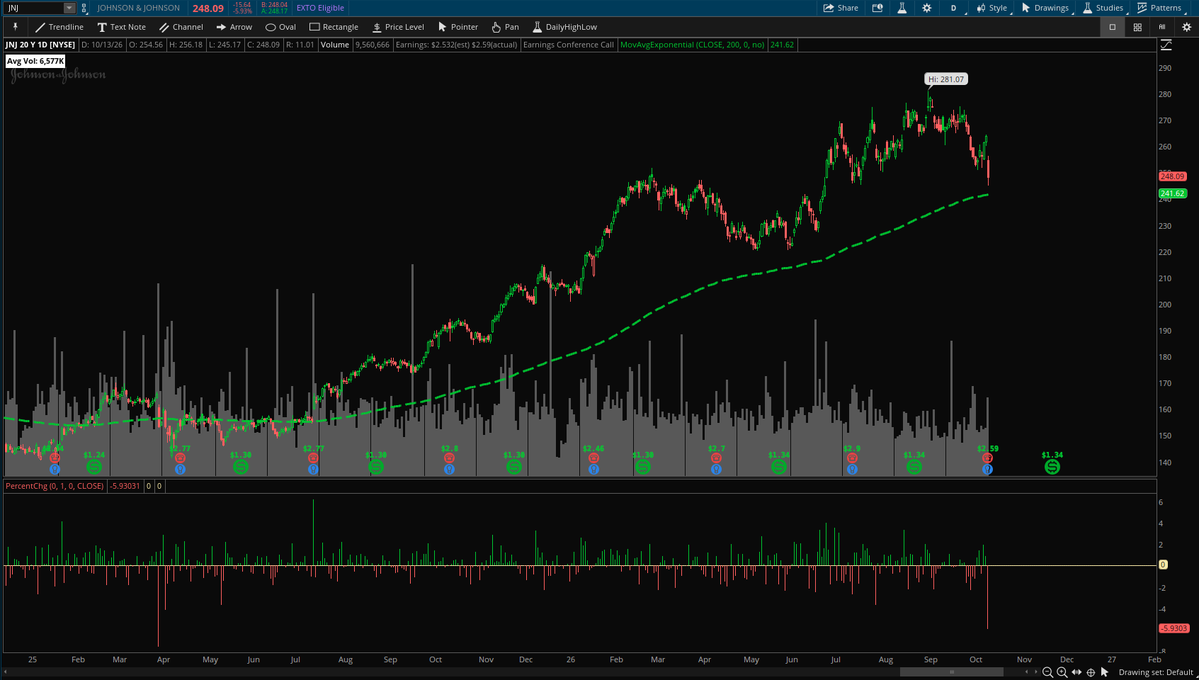Open the flask quick study icon beside Share

click(902, 8)
